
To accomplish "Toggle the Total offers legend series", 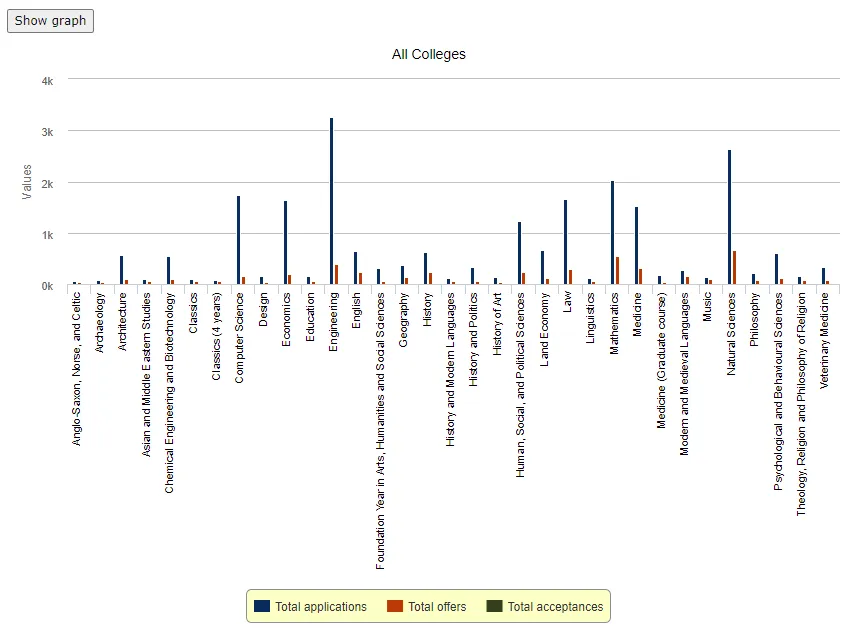I will click(x=426, y=607).
